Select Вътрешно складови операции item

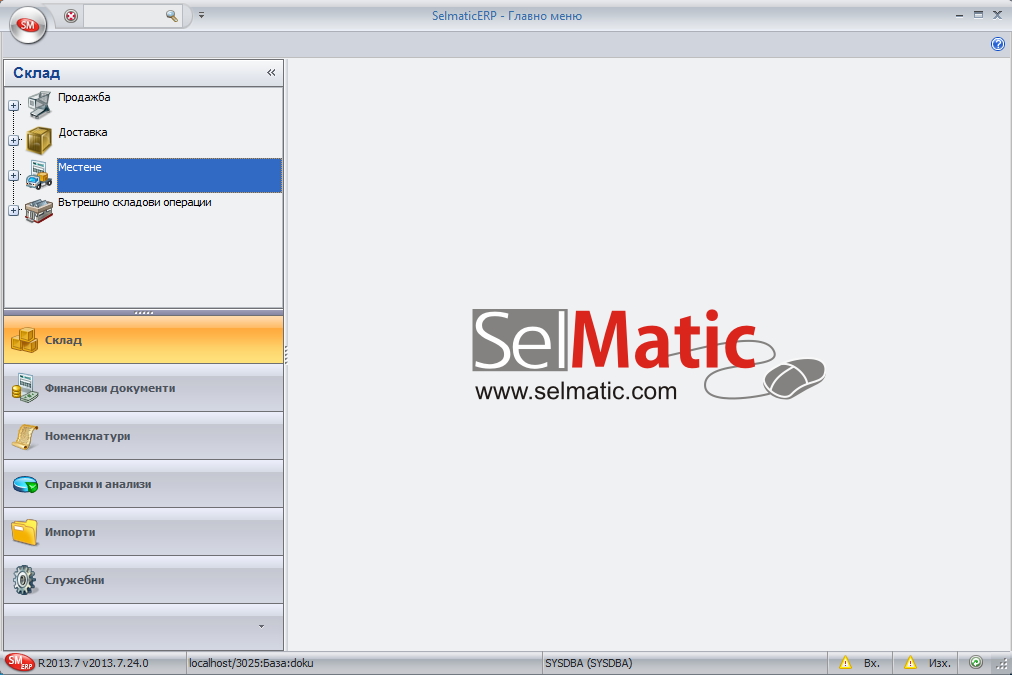tap(135, 202)
